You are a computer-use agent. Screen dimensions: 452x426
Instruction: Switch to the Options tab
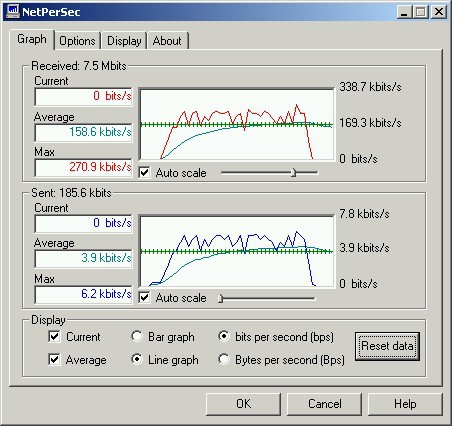click(x=77, y=41)
